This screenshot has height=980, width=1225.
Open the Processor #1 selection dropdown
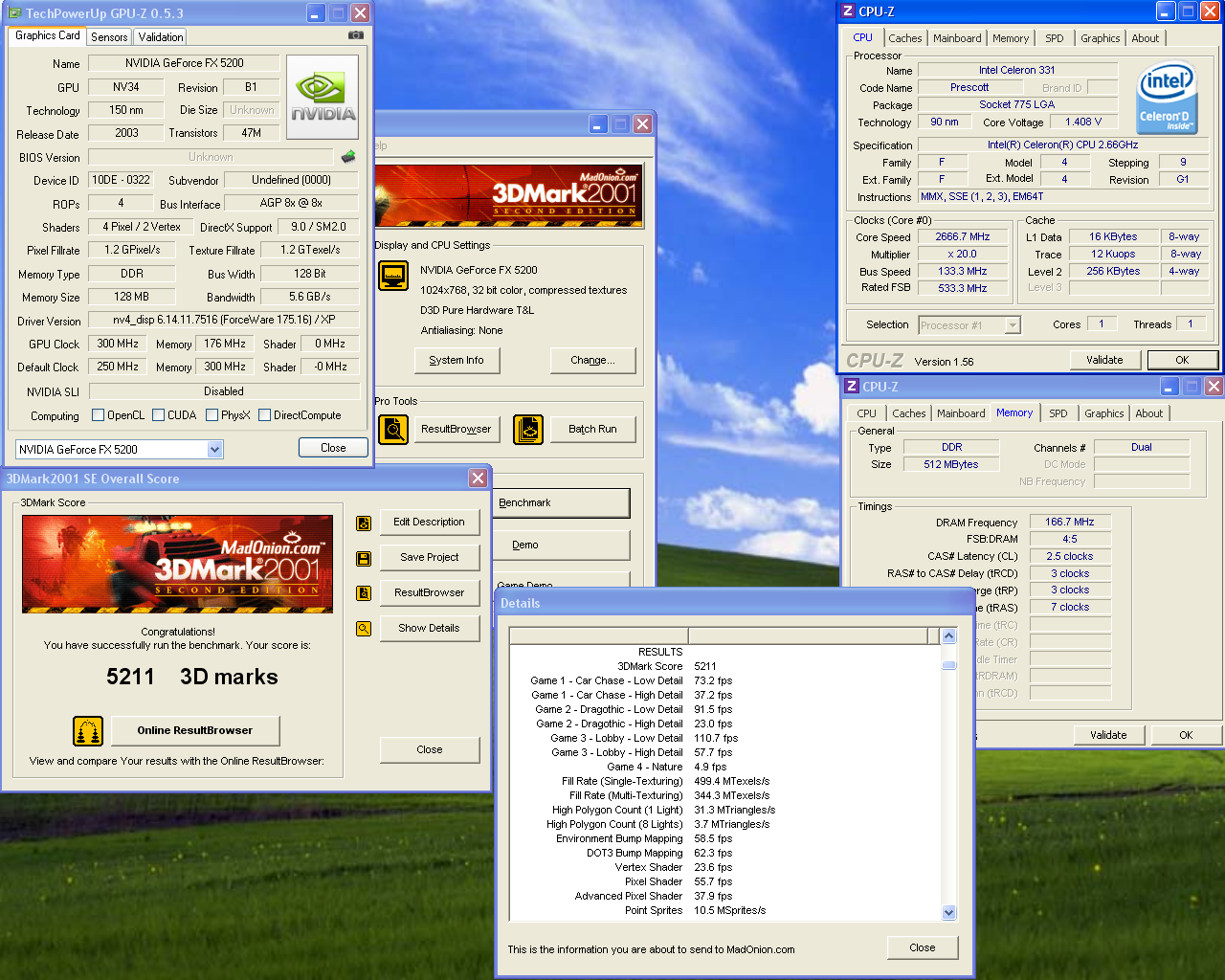1013,325
